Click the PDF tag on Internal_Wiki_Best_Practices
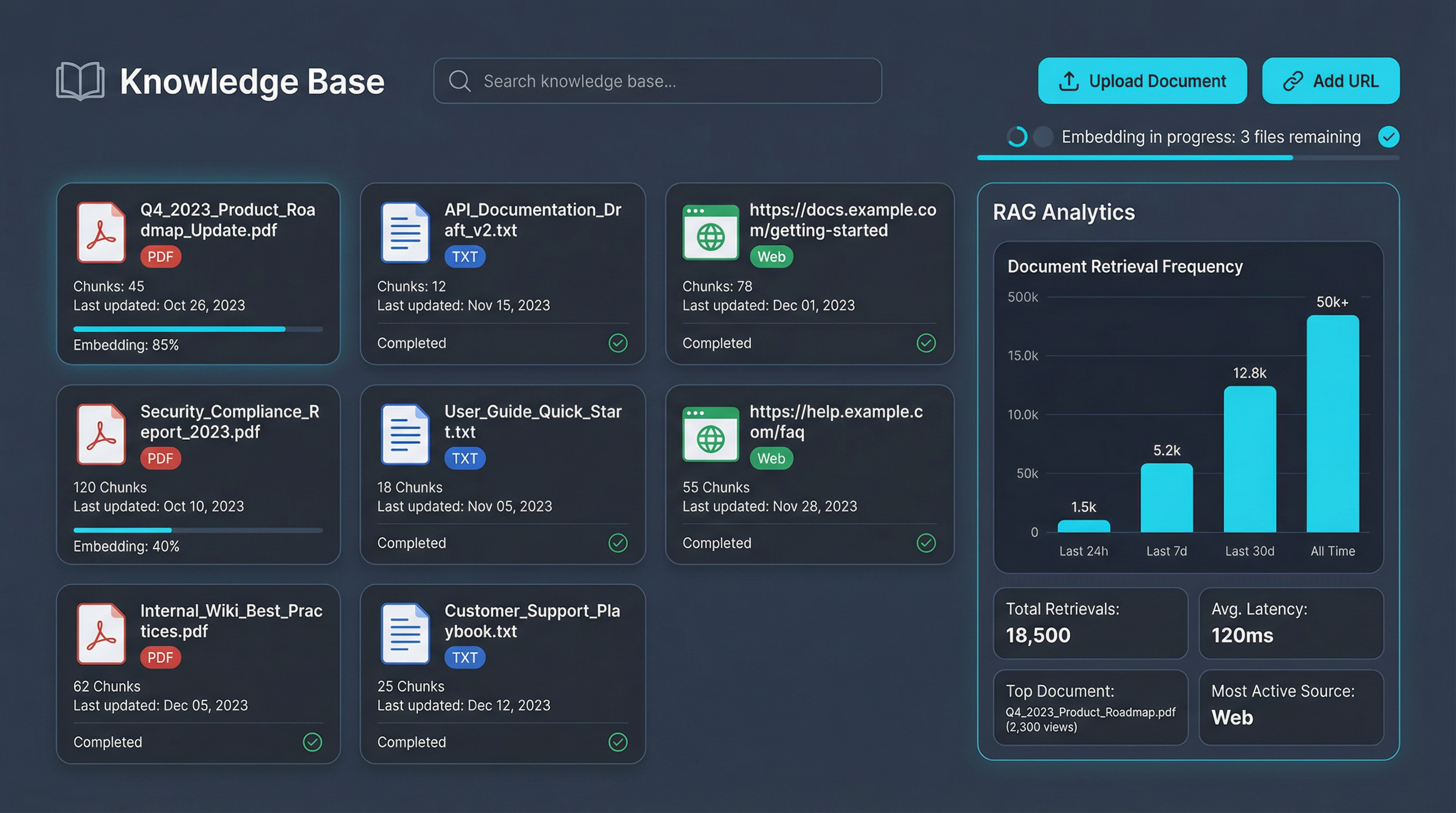 point(160,657)
